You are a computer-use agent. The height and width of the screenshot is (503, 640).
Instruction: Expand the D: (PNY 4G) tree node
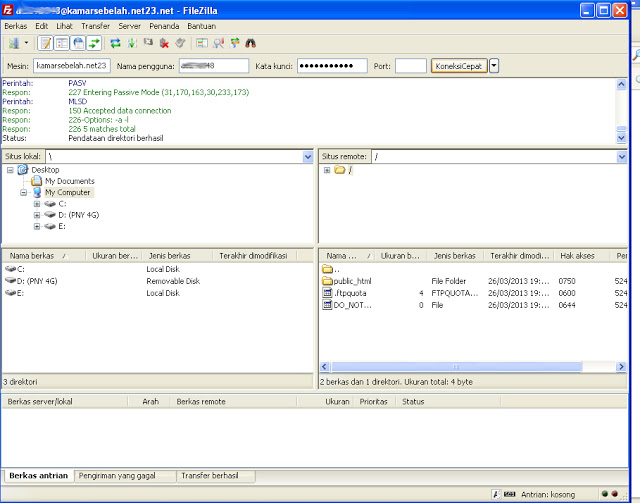[37, 215]
